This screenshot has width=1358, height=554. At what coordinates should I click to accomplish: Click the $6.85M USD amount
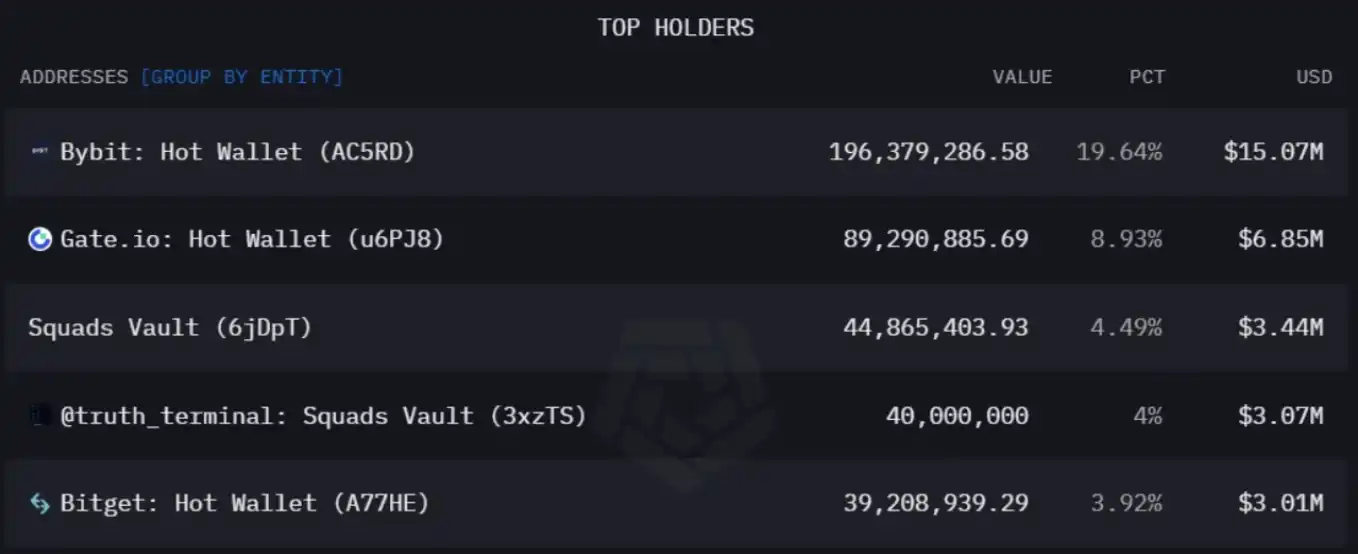1280,239
